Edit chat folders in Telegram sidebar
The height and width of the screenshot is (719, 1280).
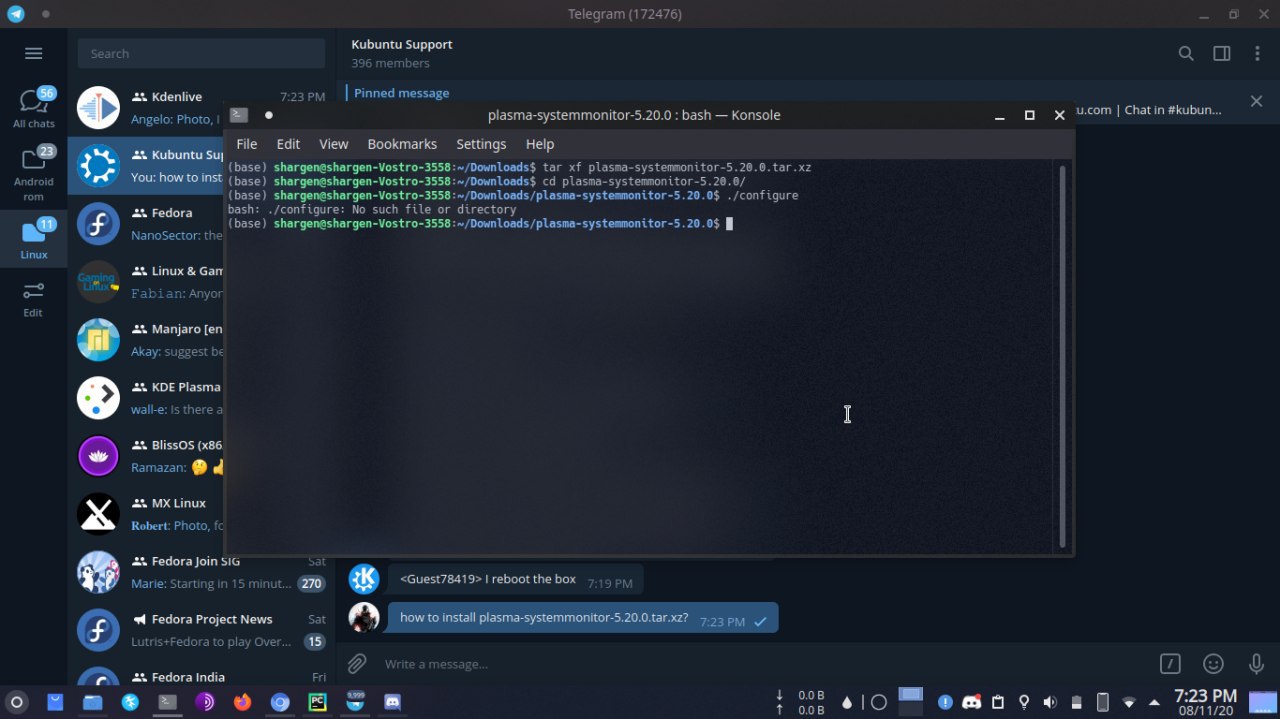click(x=33, y=298)
